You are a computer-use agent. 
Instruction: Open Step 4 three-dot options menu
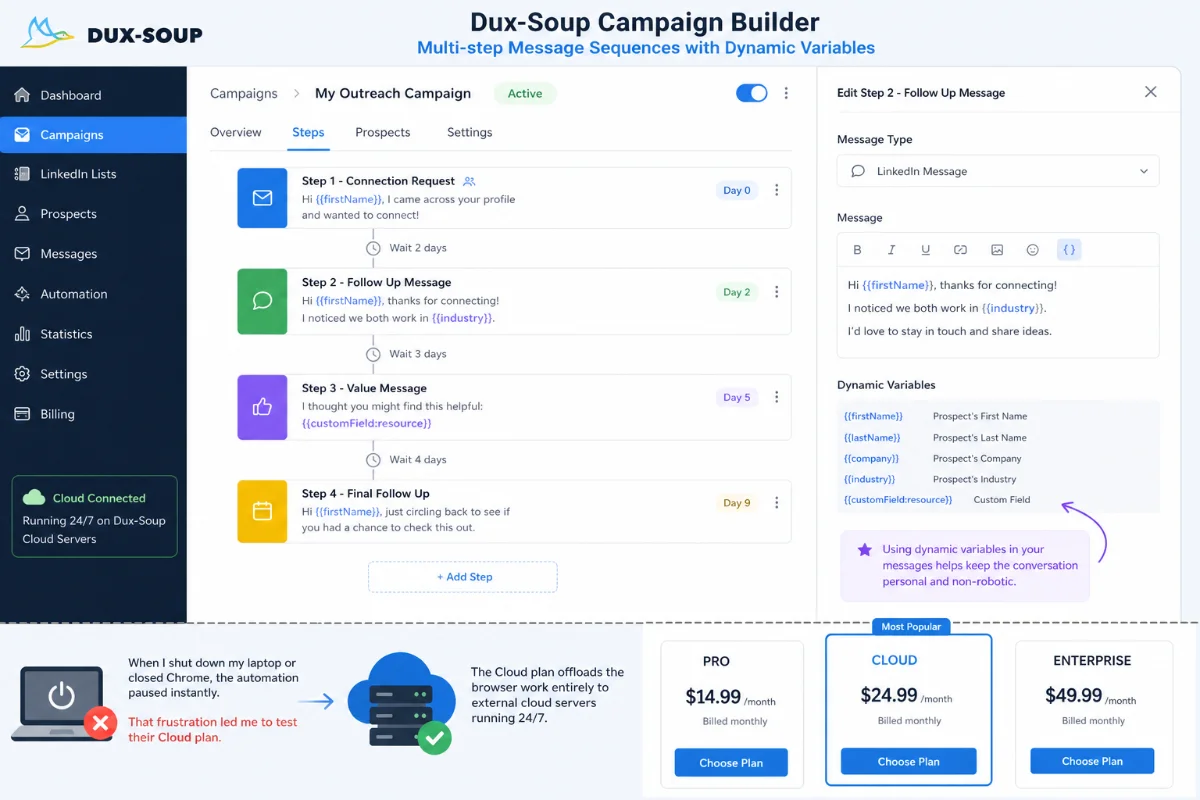pyautogui.click(x=777, y=502)
